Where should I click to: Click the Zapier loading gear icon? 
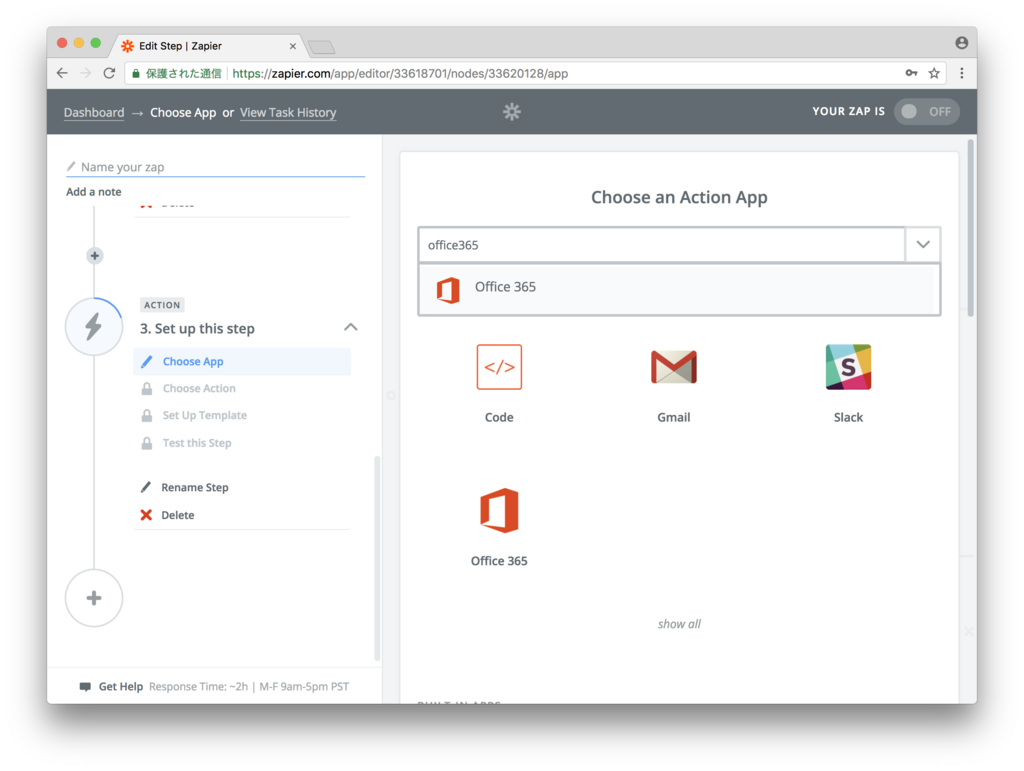(x=511, y=112)
